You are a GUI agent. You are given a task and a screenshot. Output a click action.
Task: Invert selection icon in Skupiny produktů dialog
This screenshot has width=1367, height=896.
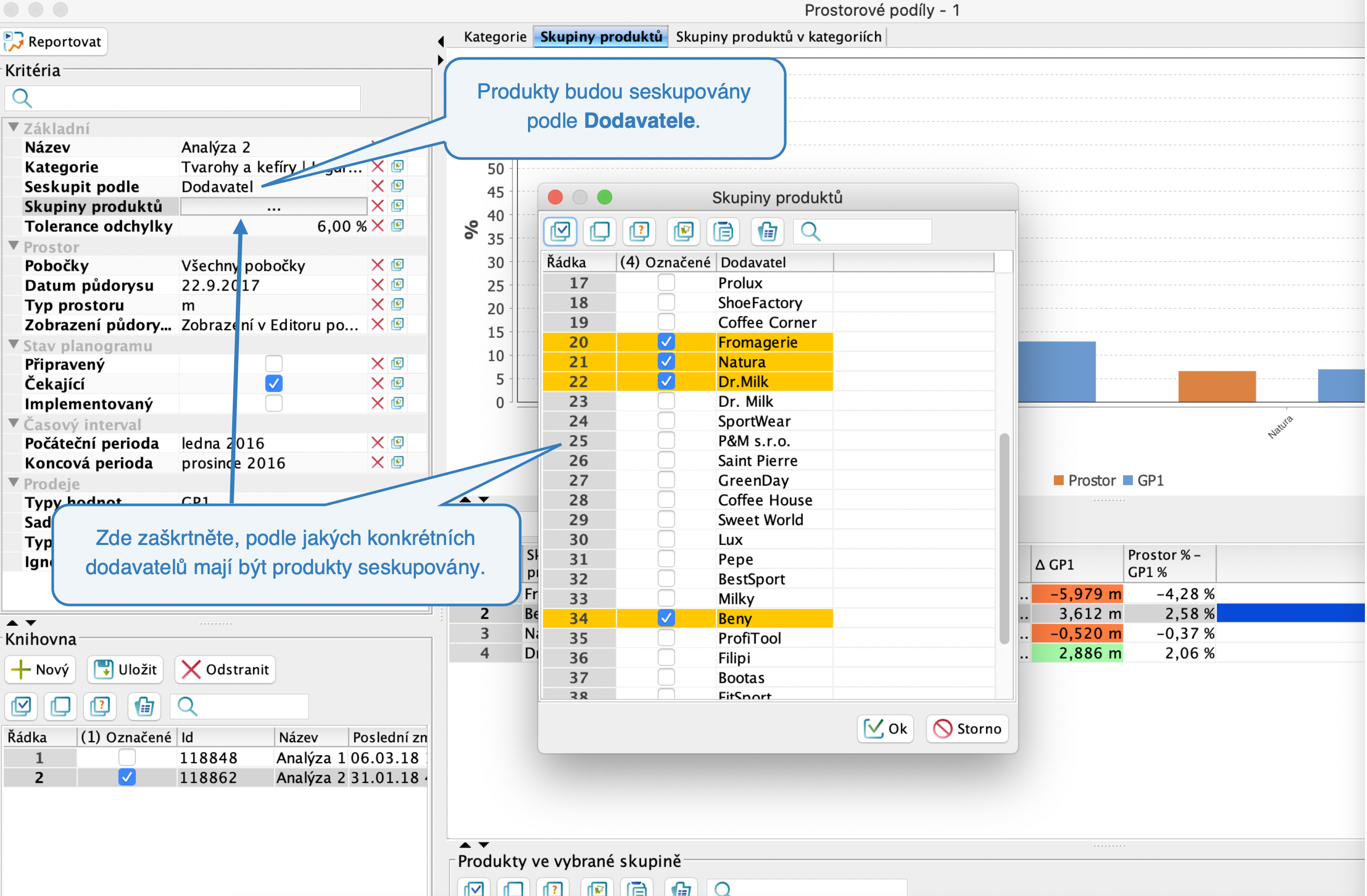[639, 232]
